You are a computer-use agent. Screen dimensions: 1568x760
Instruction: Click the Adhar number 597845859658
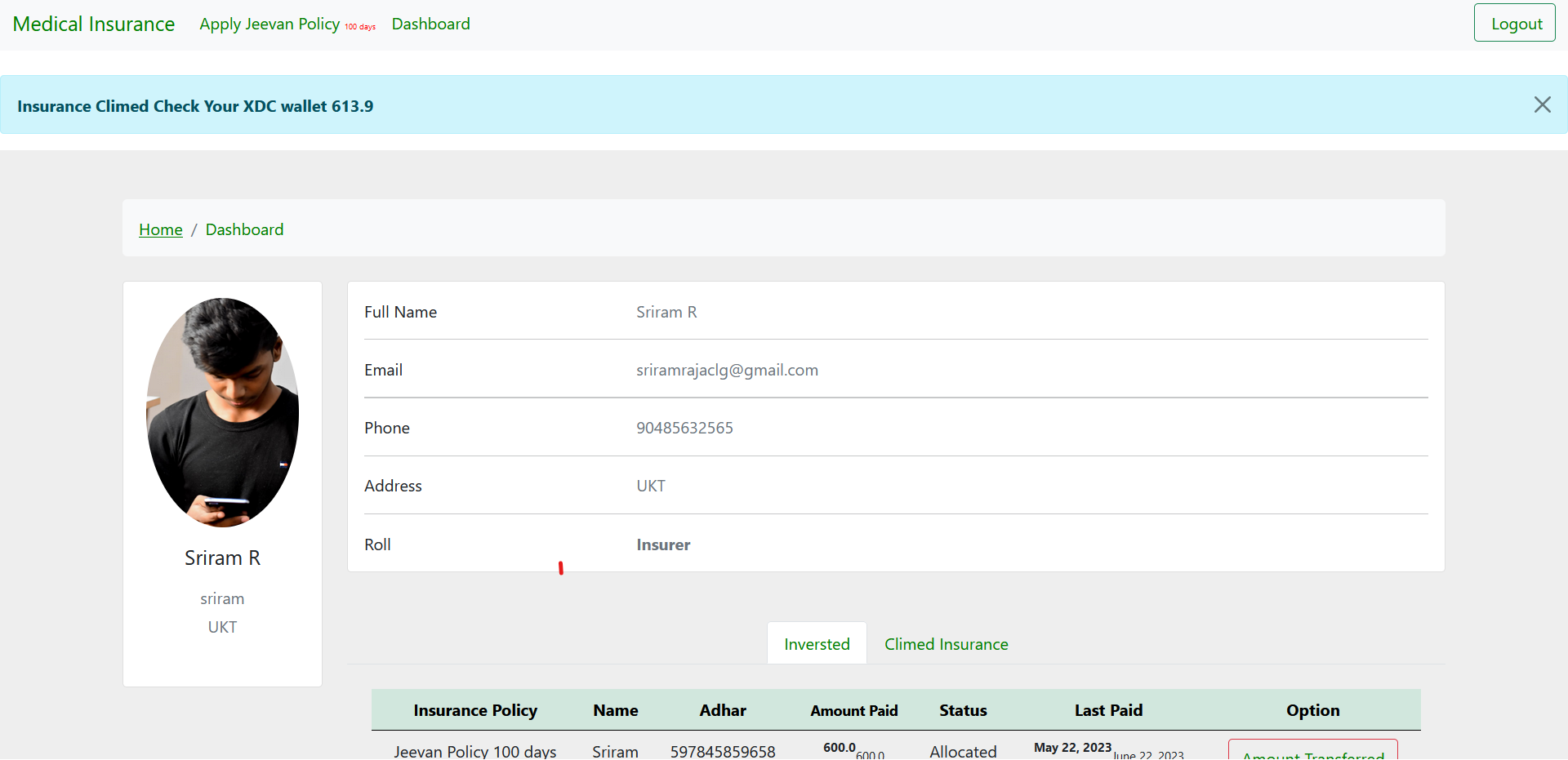pyautogui.click(x=723, y=751)
